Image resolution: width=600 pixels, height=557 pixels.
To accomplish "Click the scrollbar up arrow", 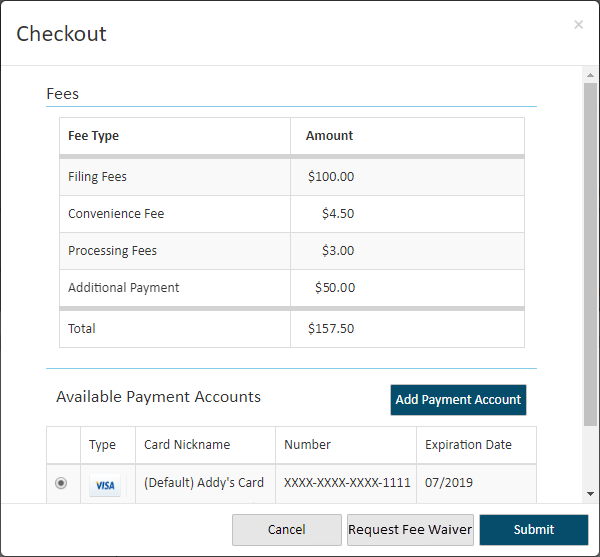I will point(590,75).
